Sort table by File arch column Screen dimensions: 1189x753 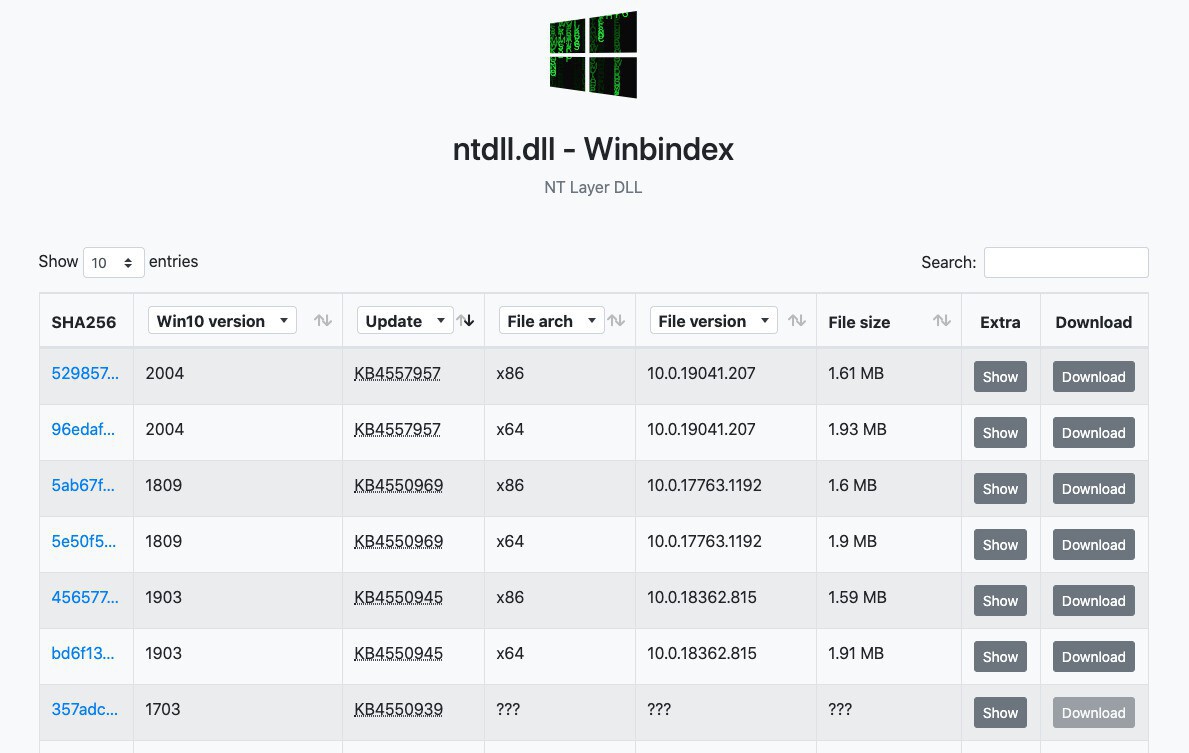pos(616,321)
